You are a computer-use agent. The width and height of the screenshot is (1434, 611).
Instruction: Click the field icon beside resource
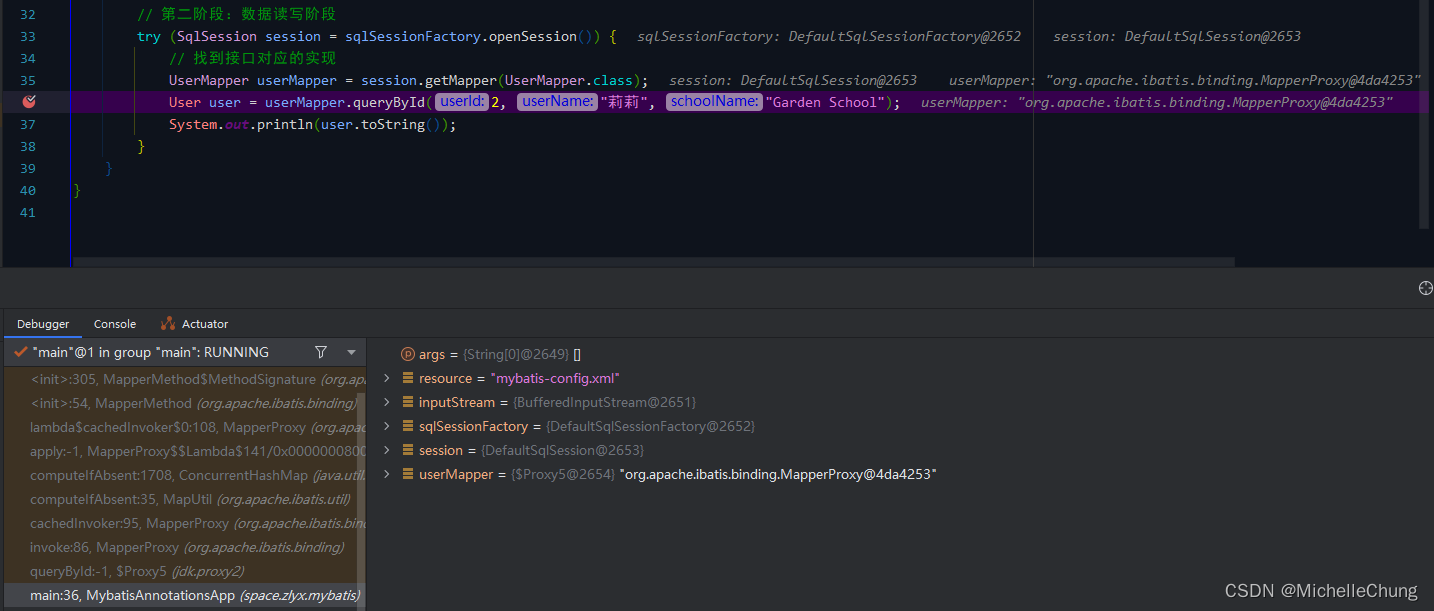click(x=408, y=378)
